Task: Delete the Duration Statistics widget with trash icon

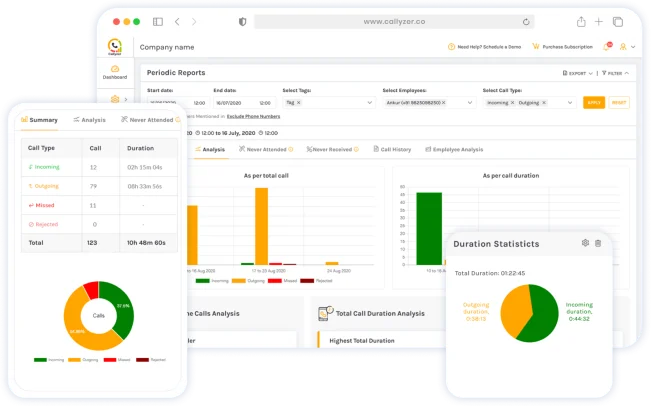Action: coord(598,243)
